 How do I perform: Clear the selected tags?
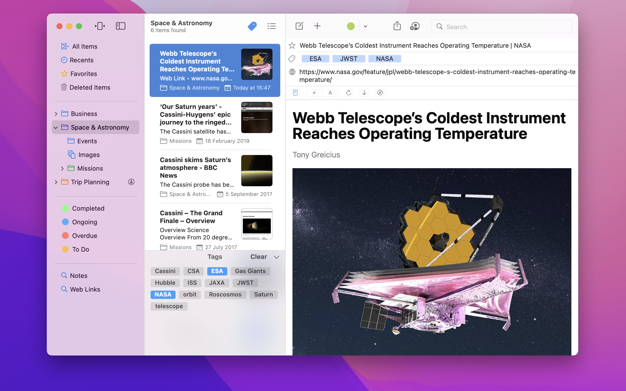[x=258, y=257]
